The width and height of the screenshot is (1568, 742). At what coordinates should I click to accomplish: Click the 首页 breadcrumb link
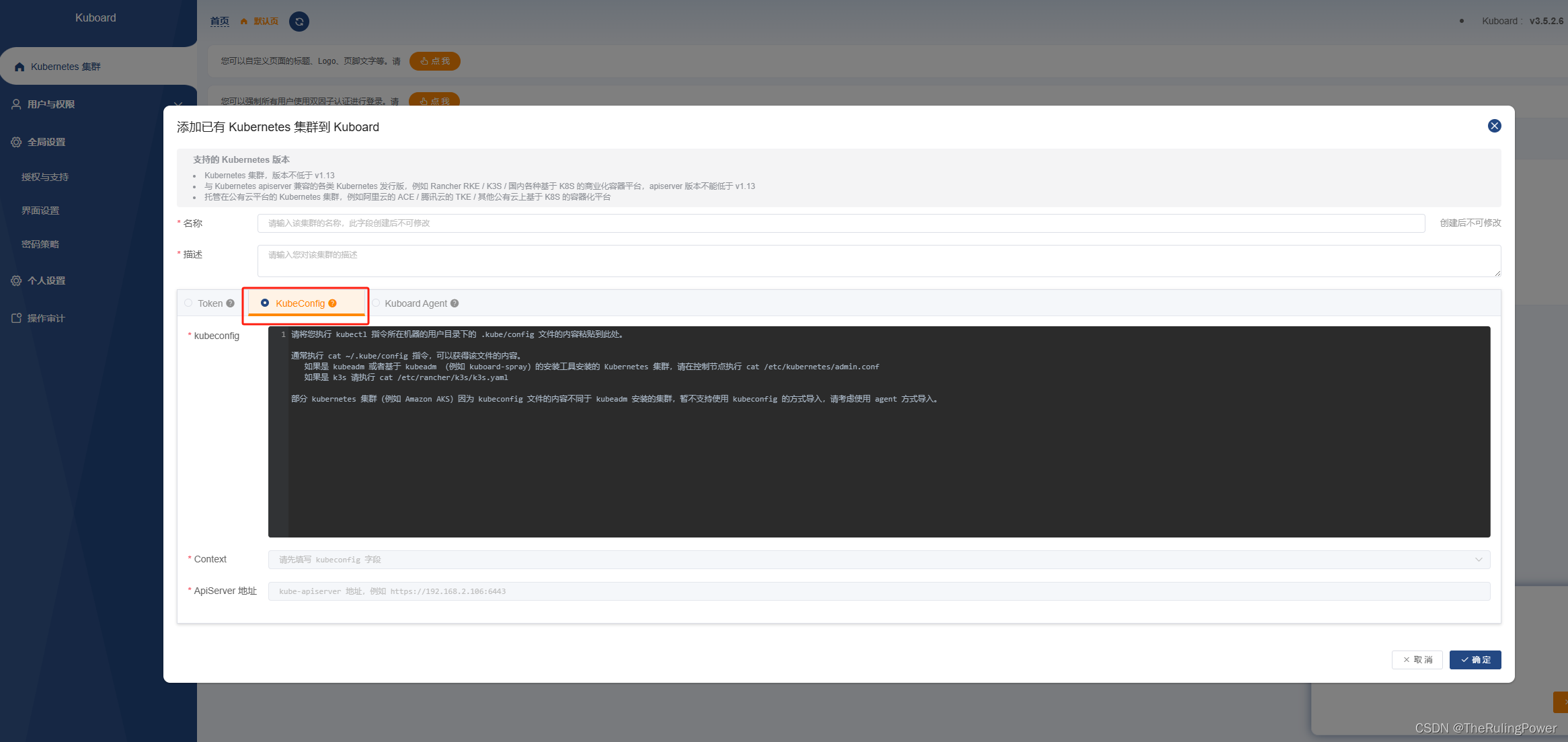coord(220,22)
